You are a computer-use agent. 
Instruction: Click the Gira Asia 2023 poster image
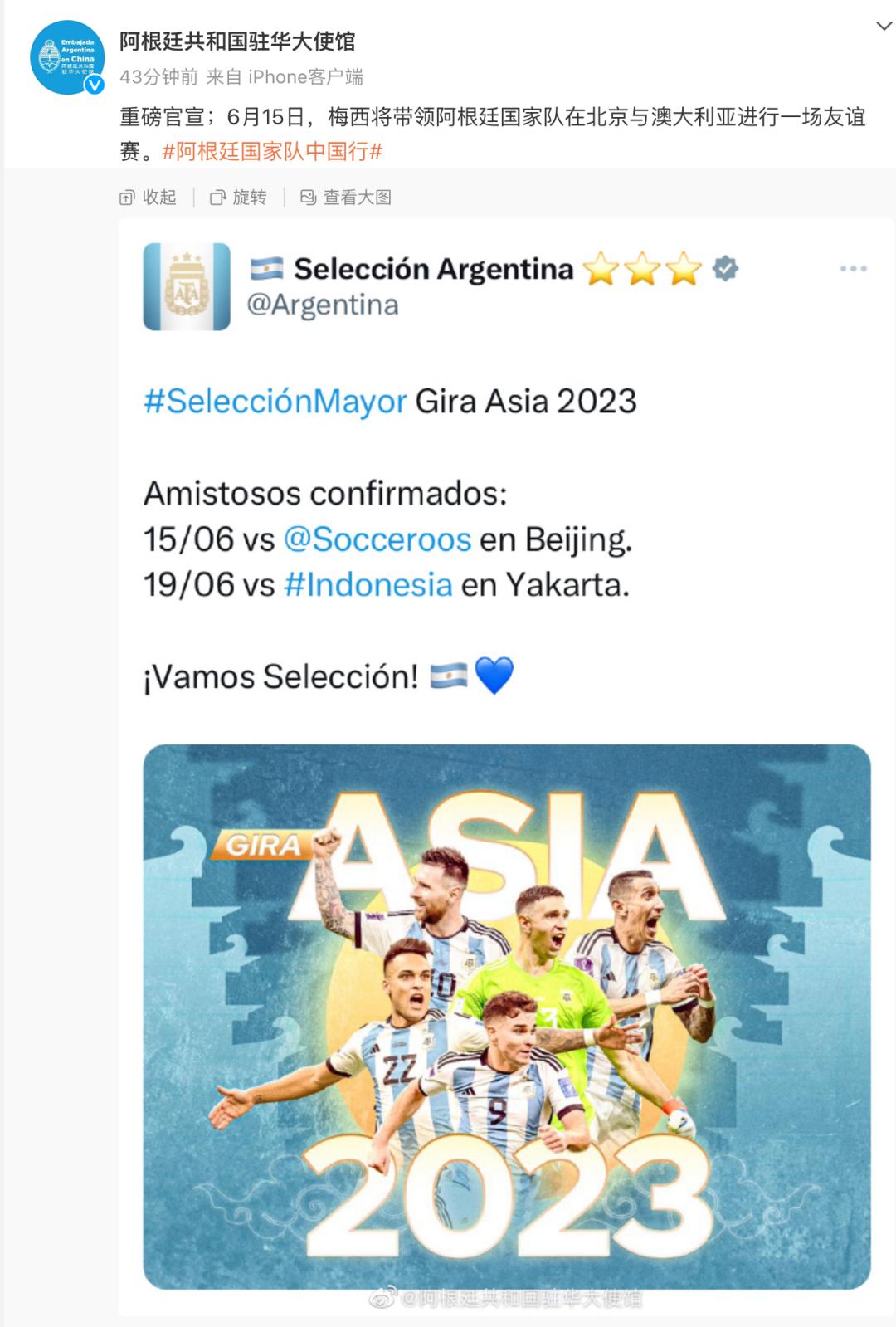(506, 1016)
